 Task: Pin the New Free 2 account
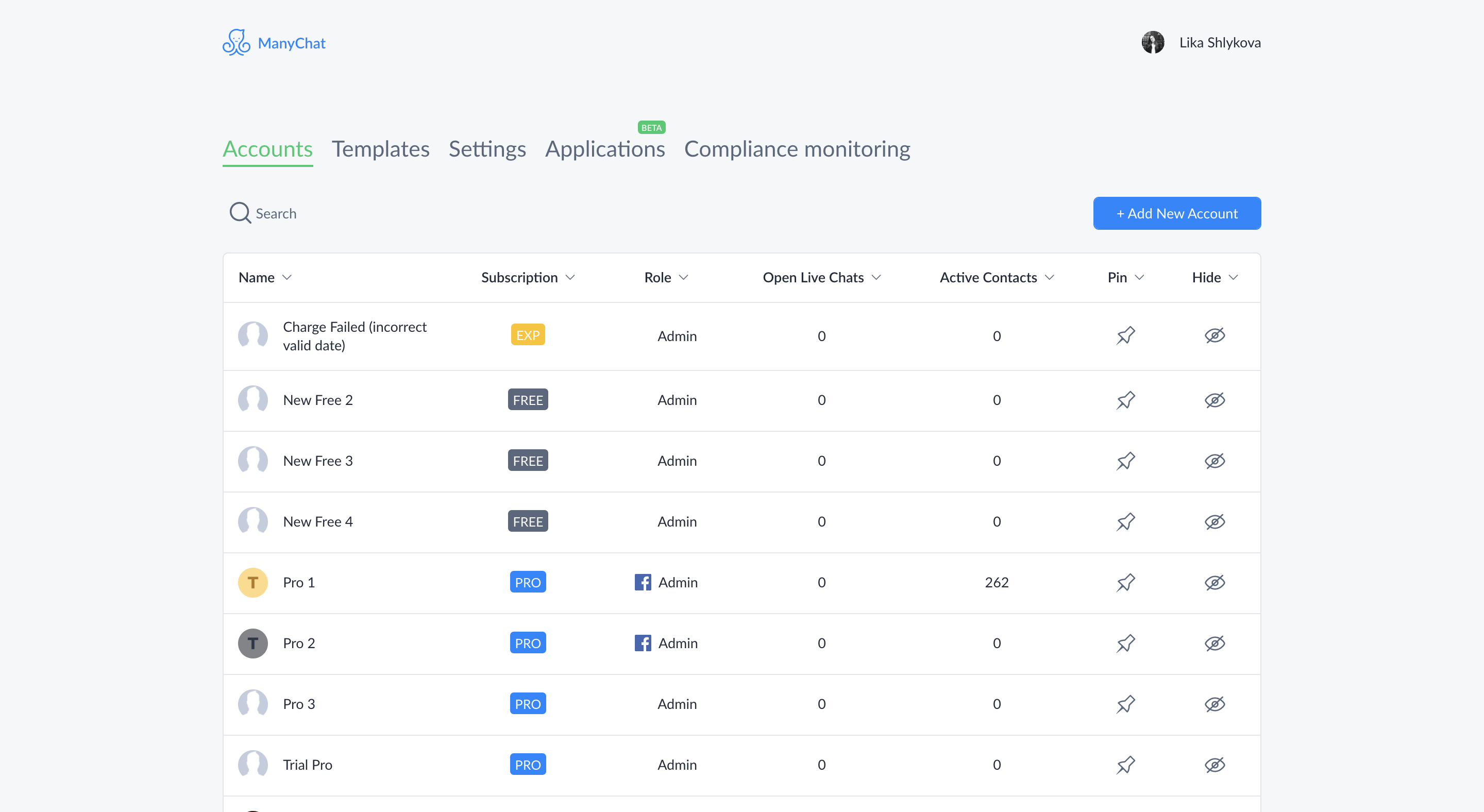(1125, 400)
